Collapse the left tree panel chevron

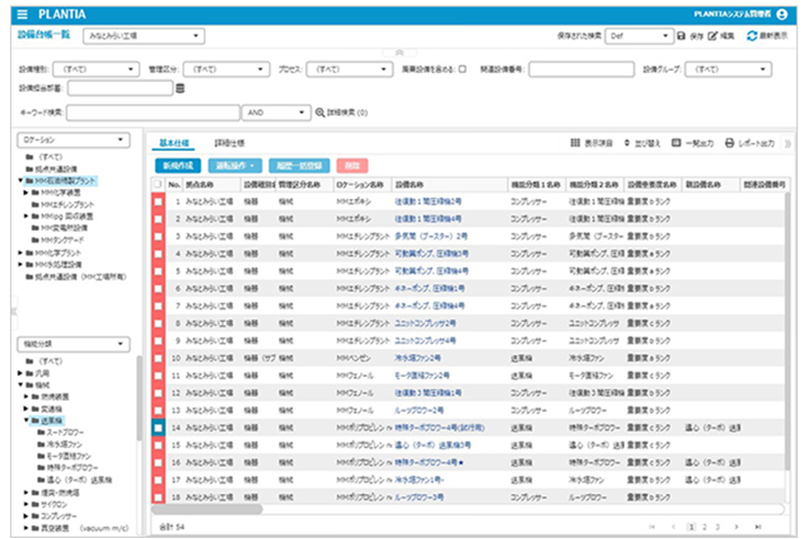[x=14, y=312]
